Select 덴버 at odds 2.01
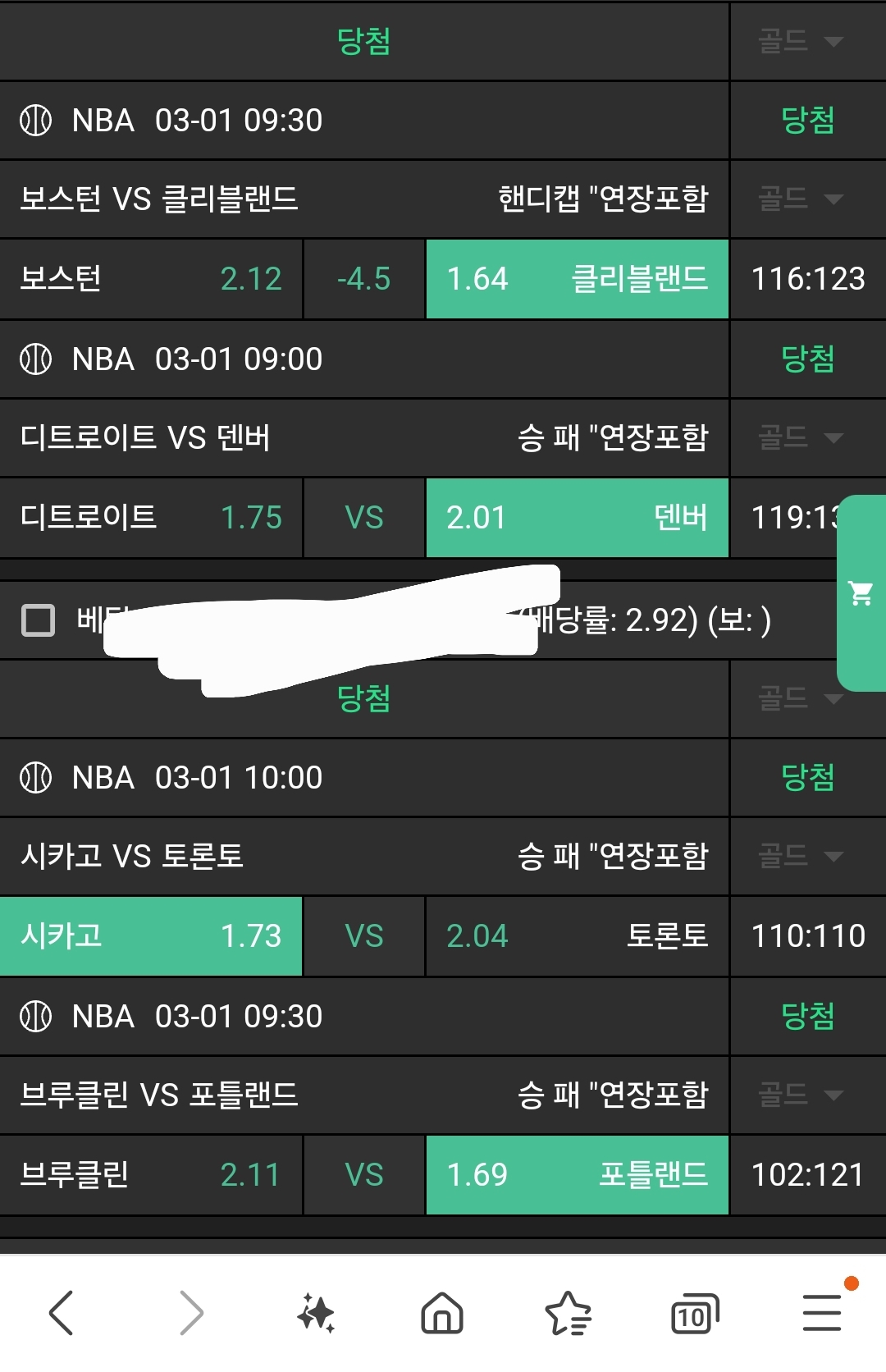886x1372 pixels. pos(577,518)
